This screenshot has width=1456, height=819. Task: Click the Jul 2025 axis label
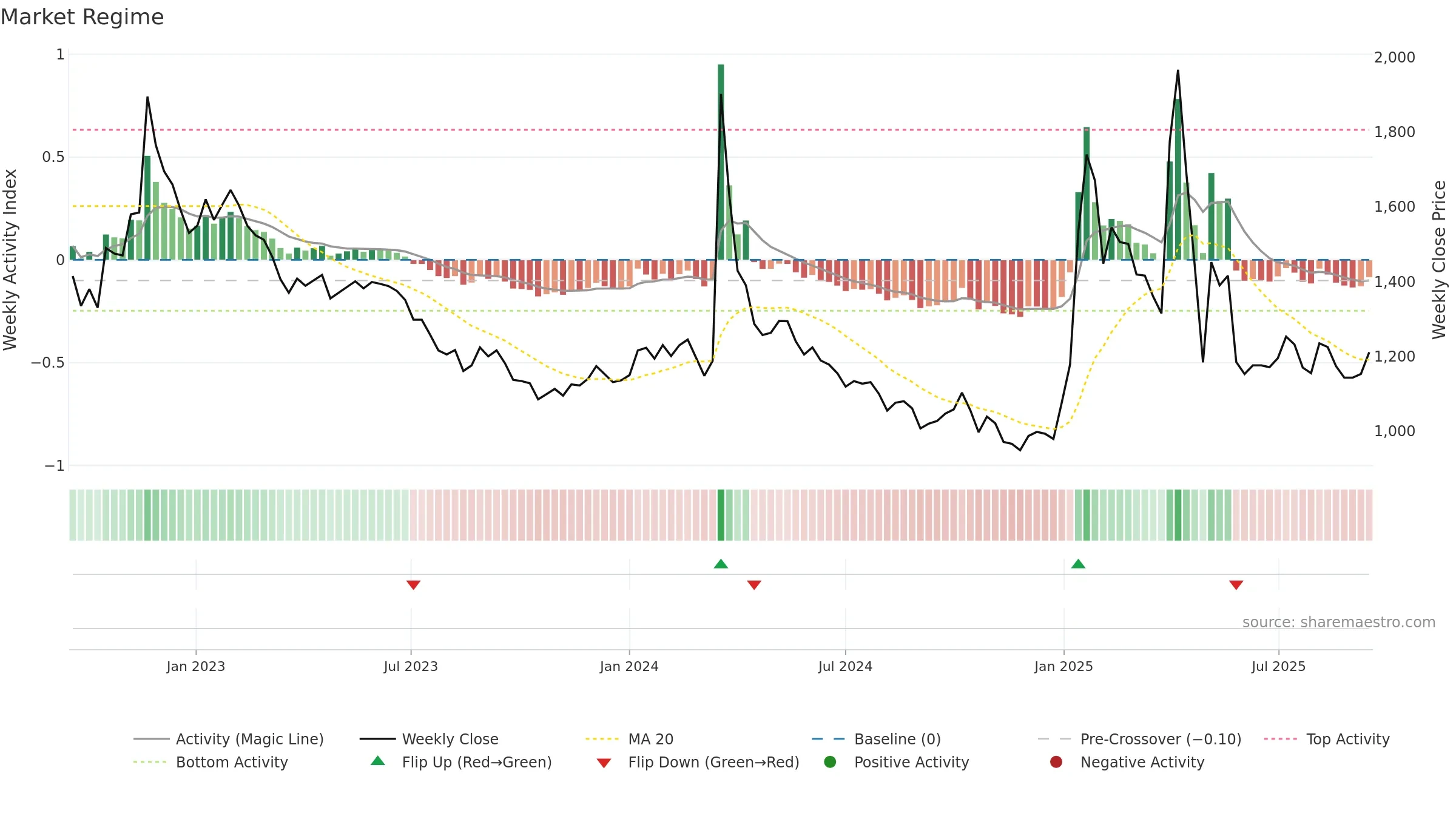1278,667
